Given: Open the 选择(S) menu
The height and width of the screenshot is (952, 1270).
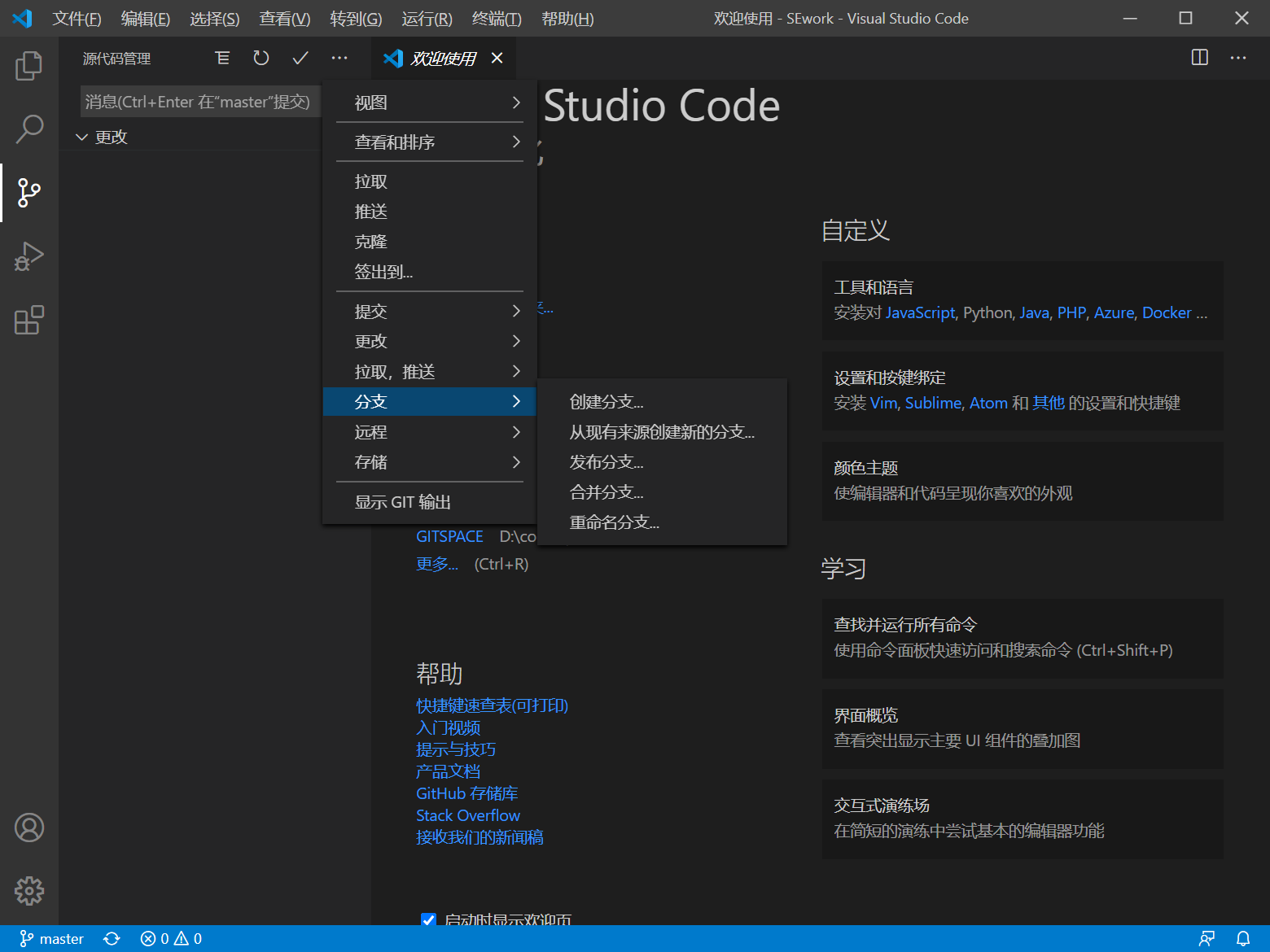Looking at the screenshot, I should click(x=215, y=18).
